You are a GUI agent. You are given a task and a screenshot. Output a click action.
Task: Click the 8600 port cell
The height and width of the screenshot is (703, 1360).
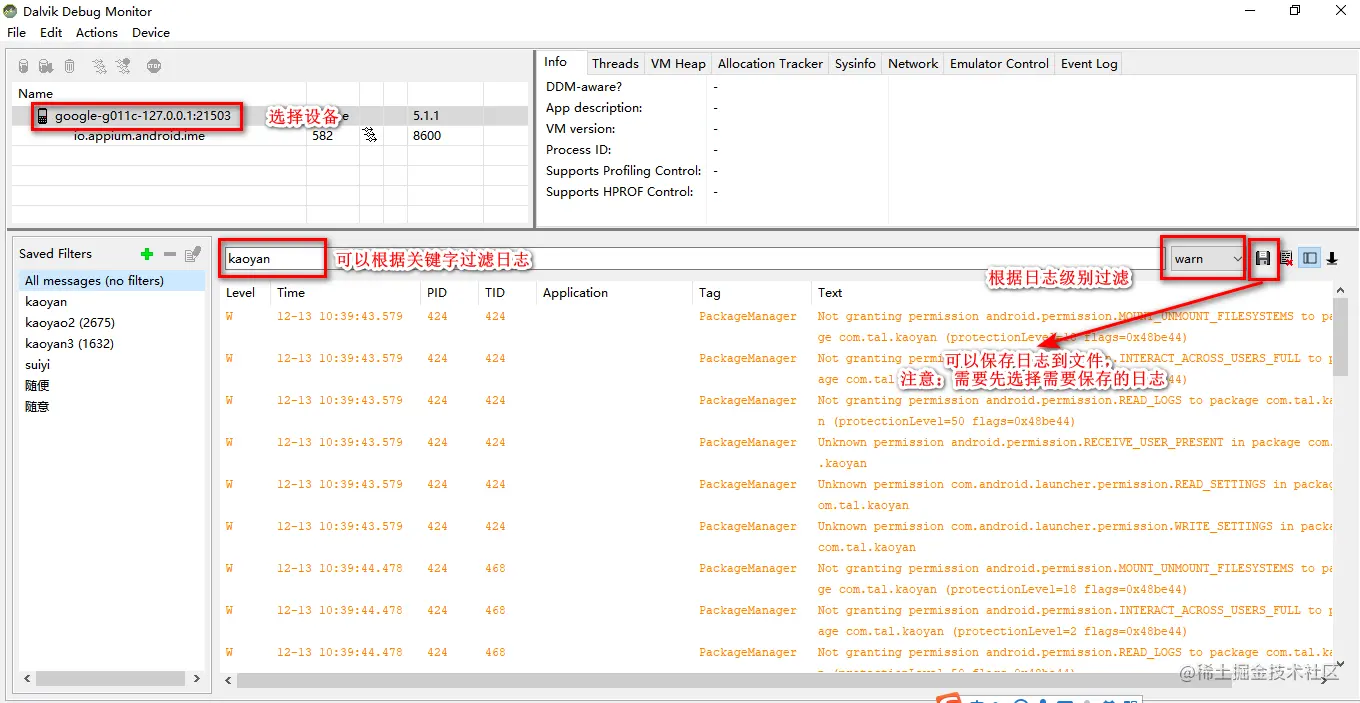pyautogui.click(x=427, y=135)
